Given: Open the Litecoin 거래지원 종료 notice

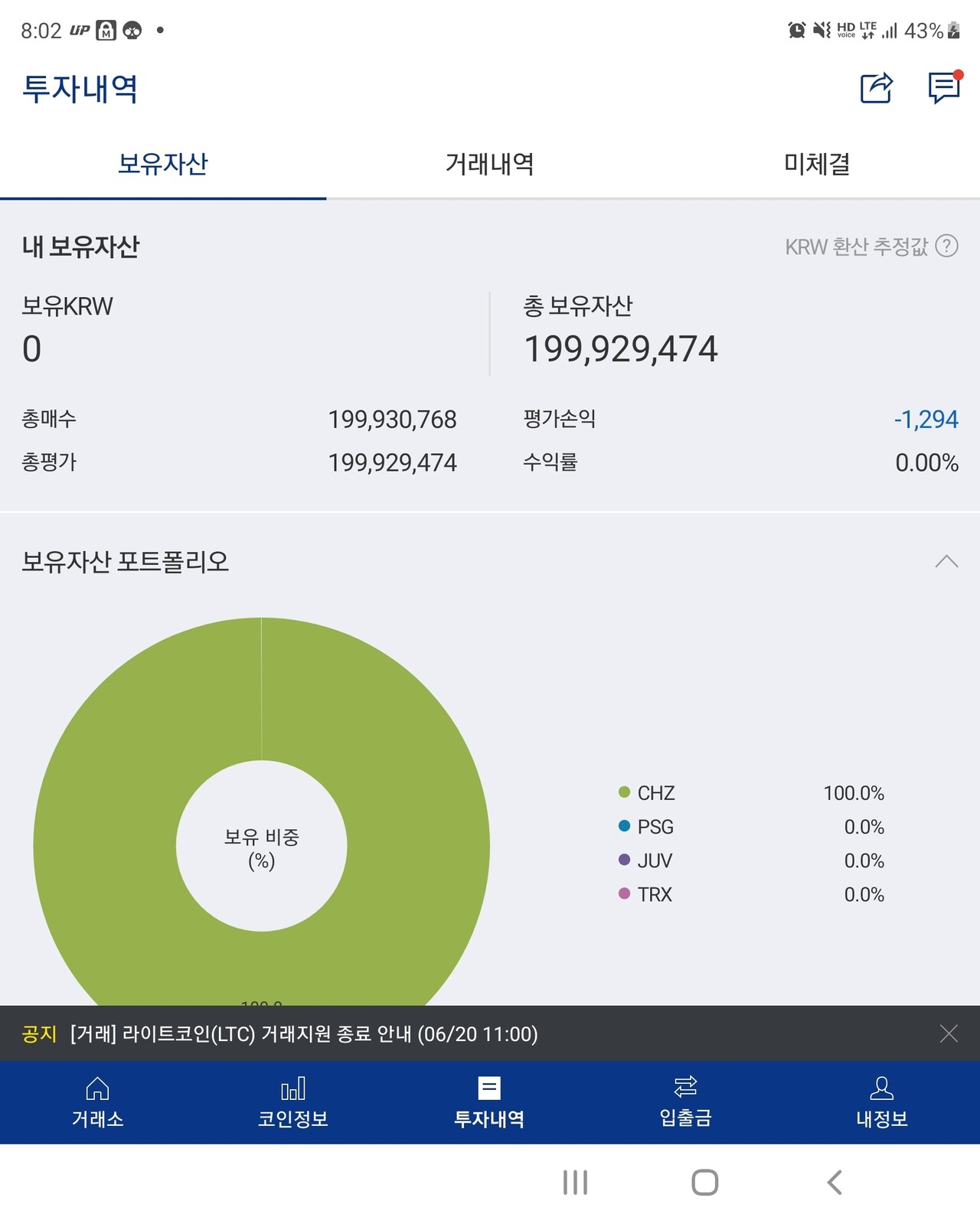Looking at the screenshot, I should [304, 1034].
